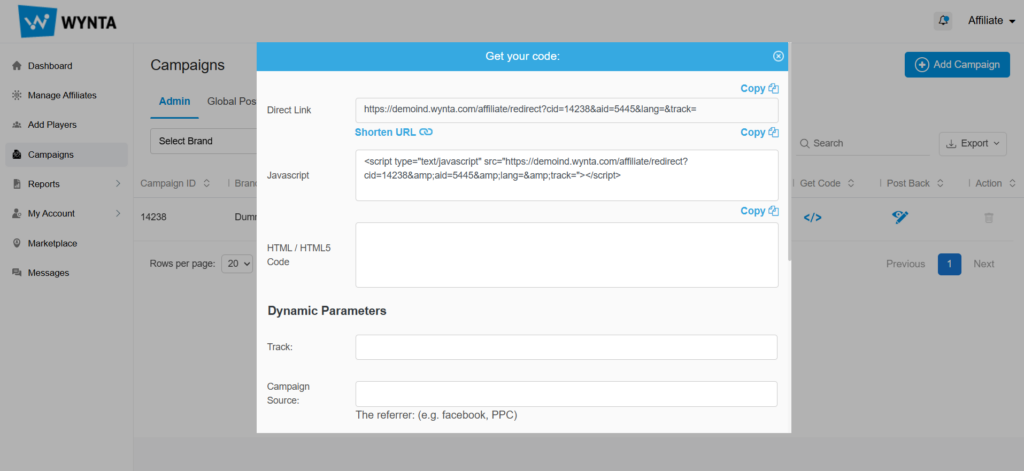Click page number 1
This screenshot has height=471, width=1024.
(x=950, y=264)
